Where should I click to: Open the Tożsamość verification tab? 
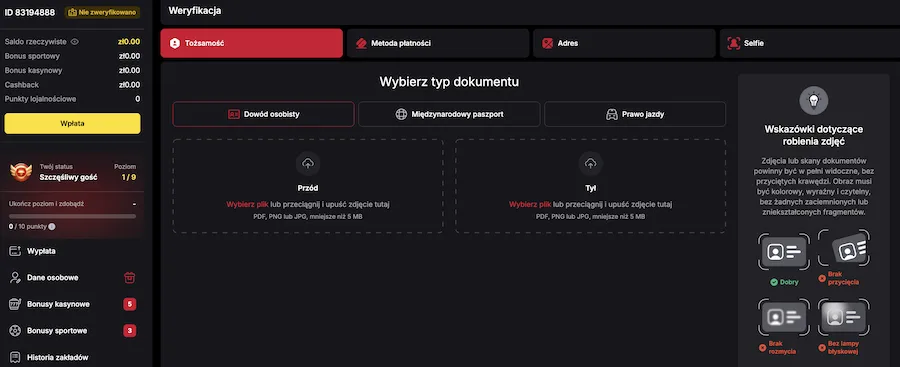251,43
